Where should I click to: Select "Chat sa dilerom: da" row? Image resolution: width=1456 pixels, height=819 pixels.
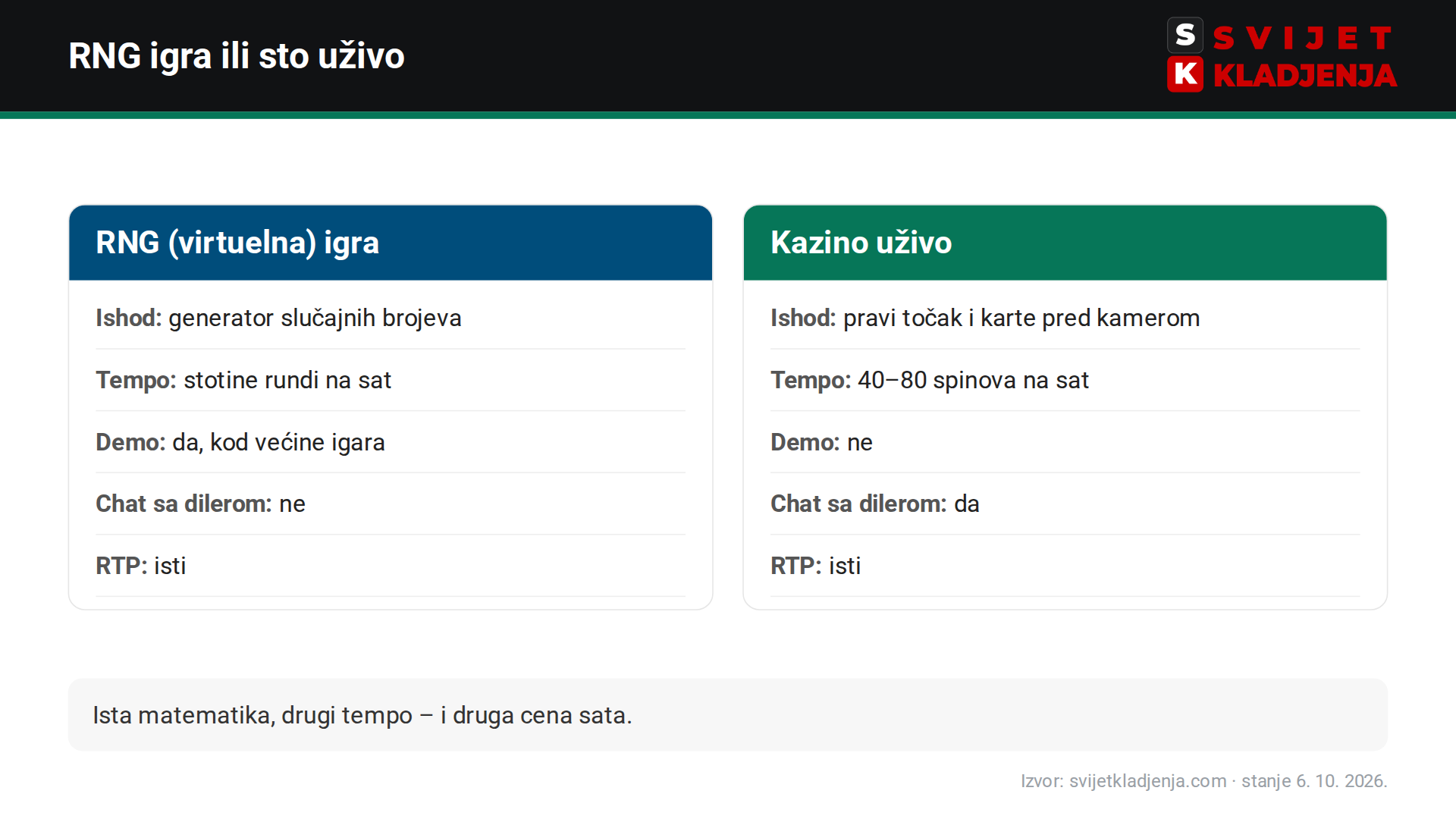pyautogui.click(x=1065, y=504)
